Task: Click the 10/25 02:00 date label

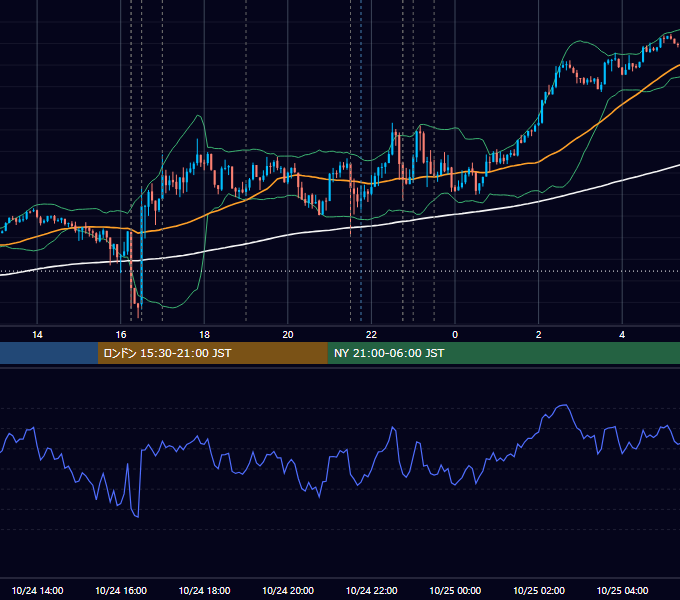Action: pos(539,590)
